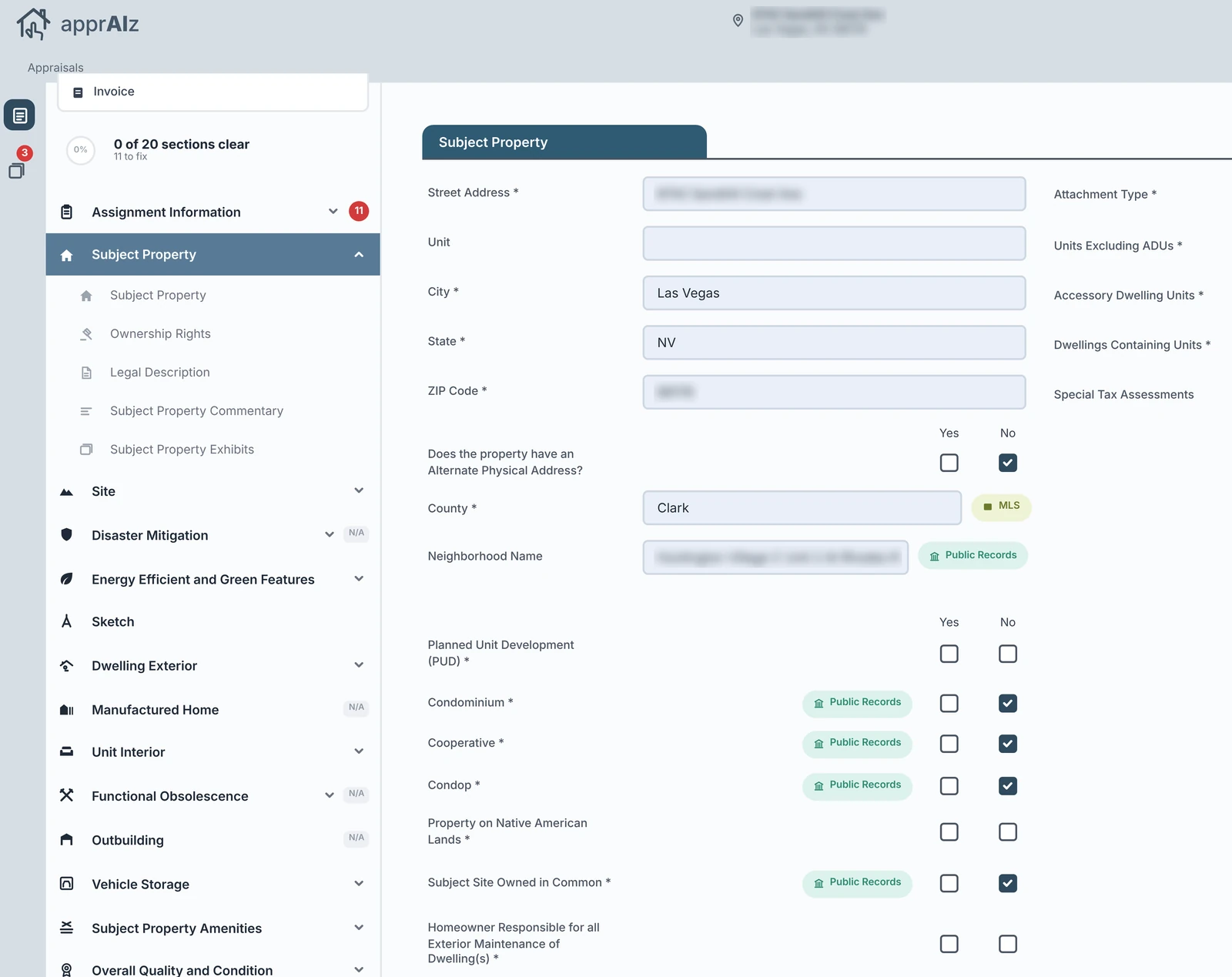Click the Outbuilding barn icon
Image resolution: width=1232 pixels, height=977 pixels.
[x=67, y=840]
